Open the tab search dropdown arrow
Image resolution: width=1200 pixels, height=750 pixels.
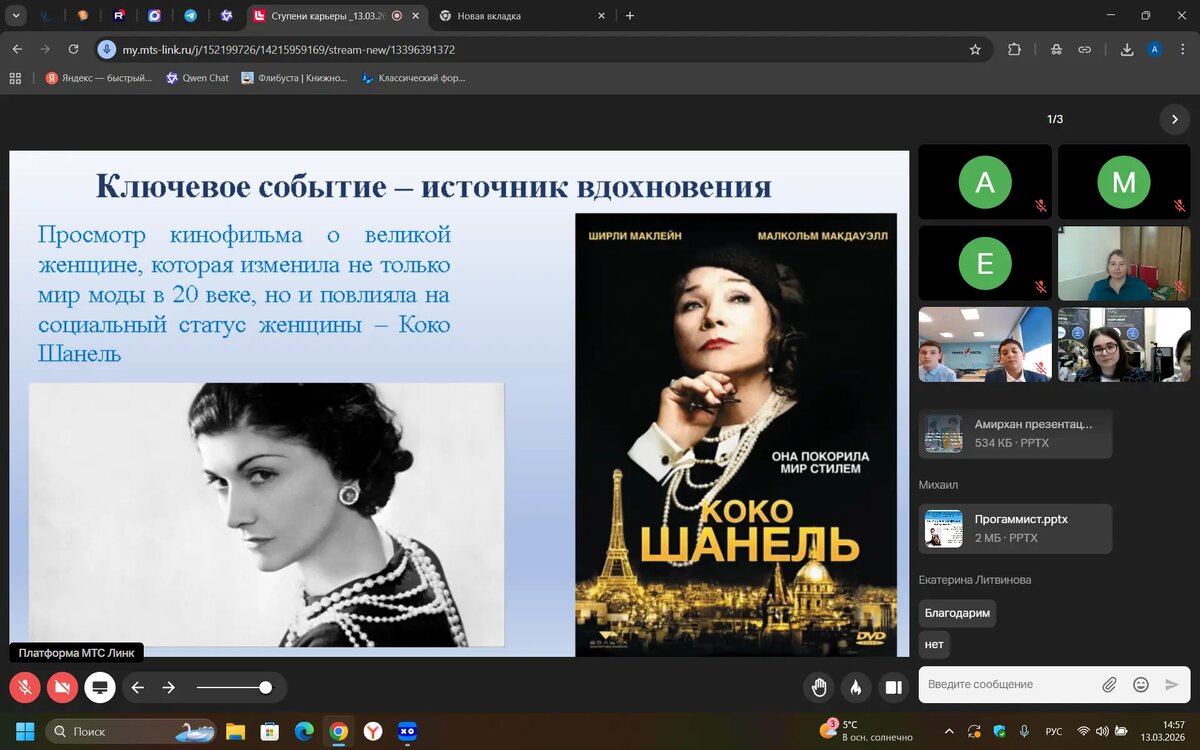point(16,16)
